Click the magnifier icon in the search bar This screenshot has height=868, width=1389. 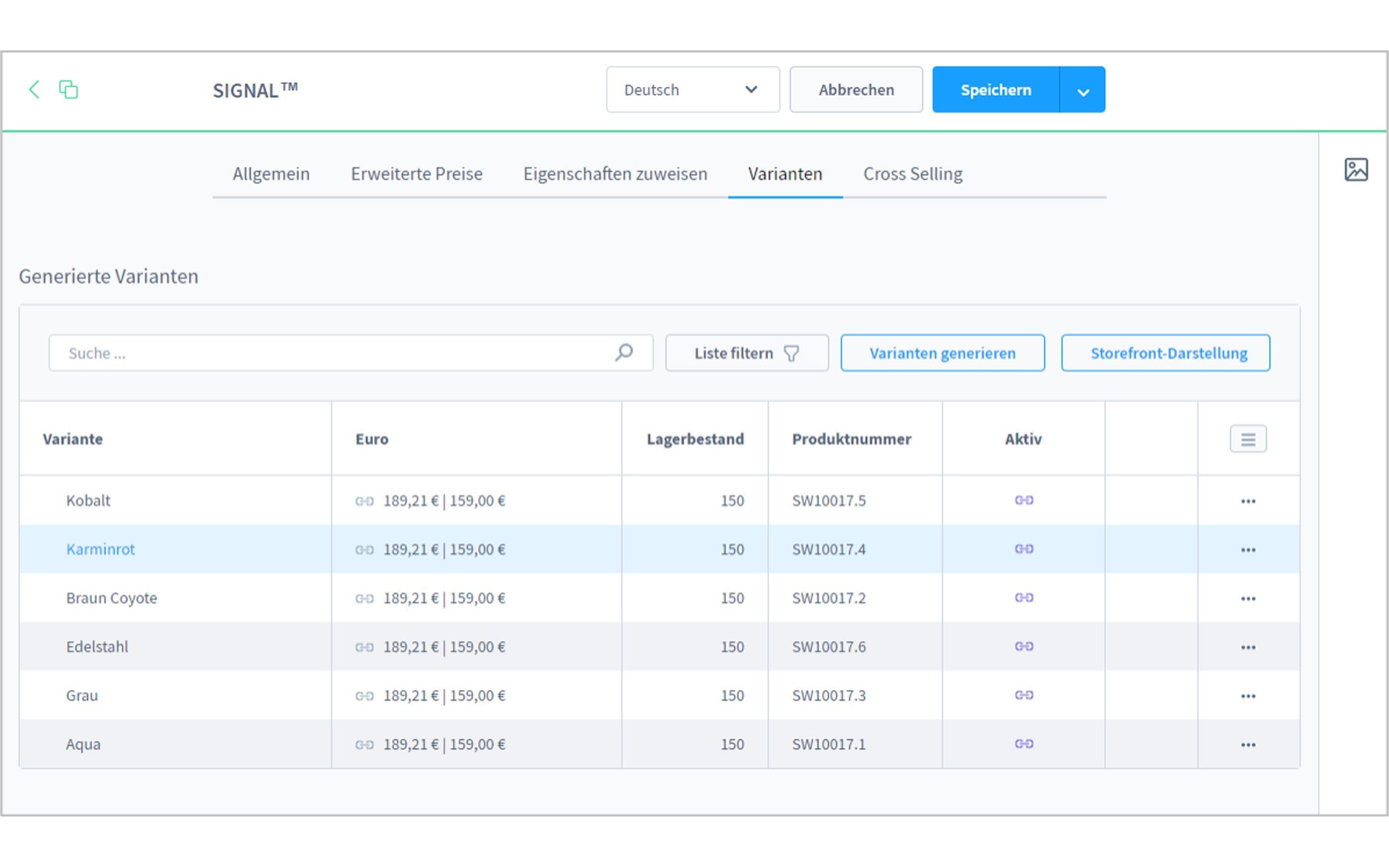click(x=623, y=353)
